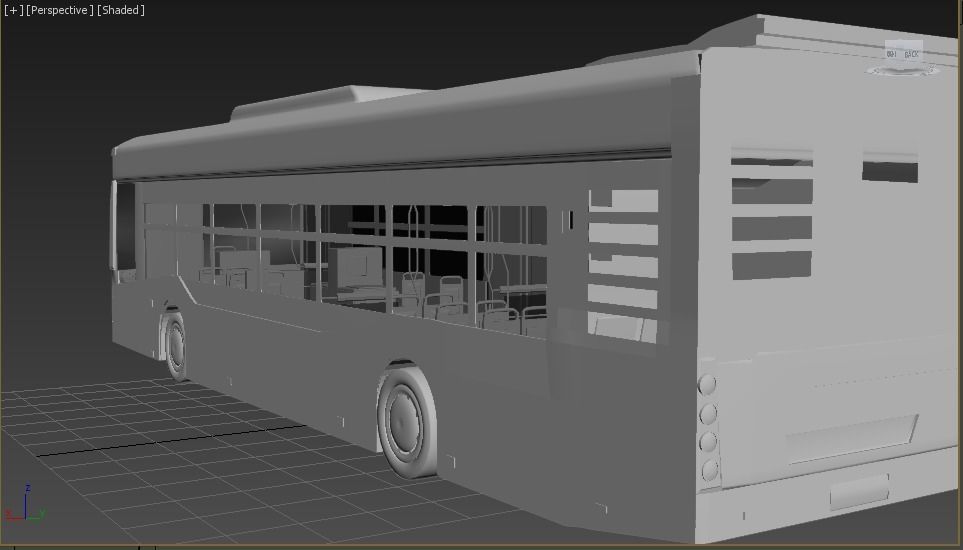Open the Perspective viewport label menu

(60, 10)
